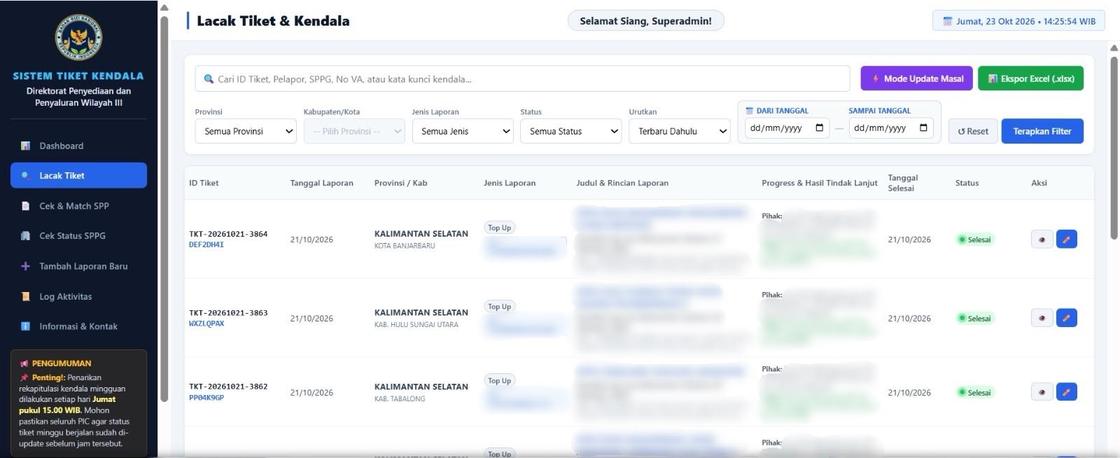Open Informasi & Kontak page
1120x458 pixels.
coord(79,327)
